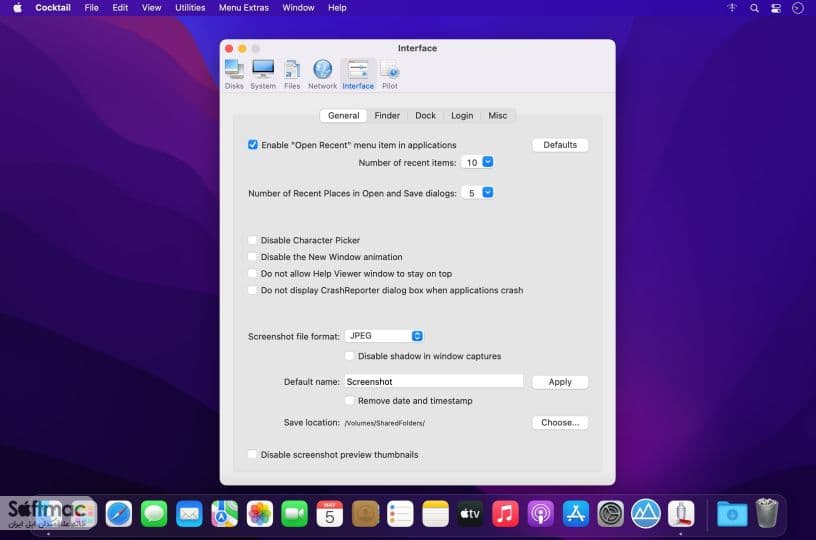
Task: Select the Interface toolbar icon
Action: pos(358,74)
